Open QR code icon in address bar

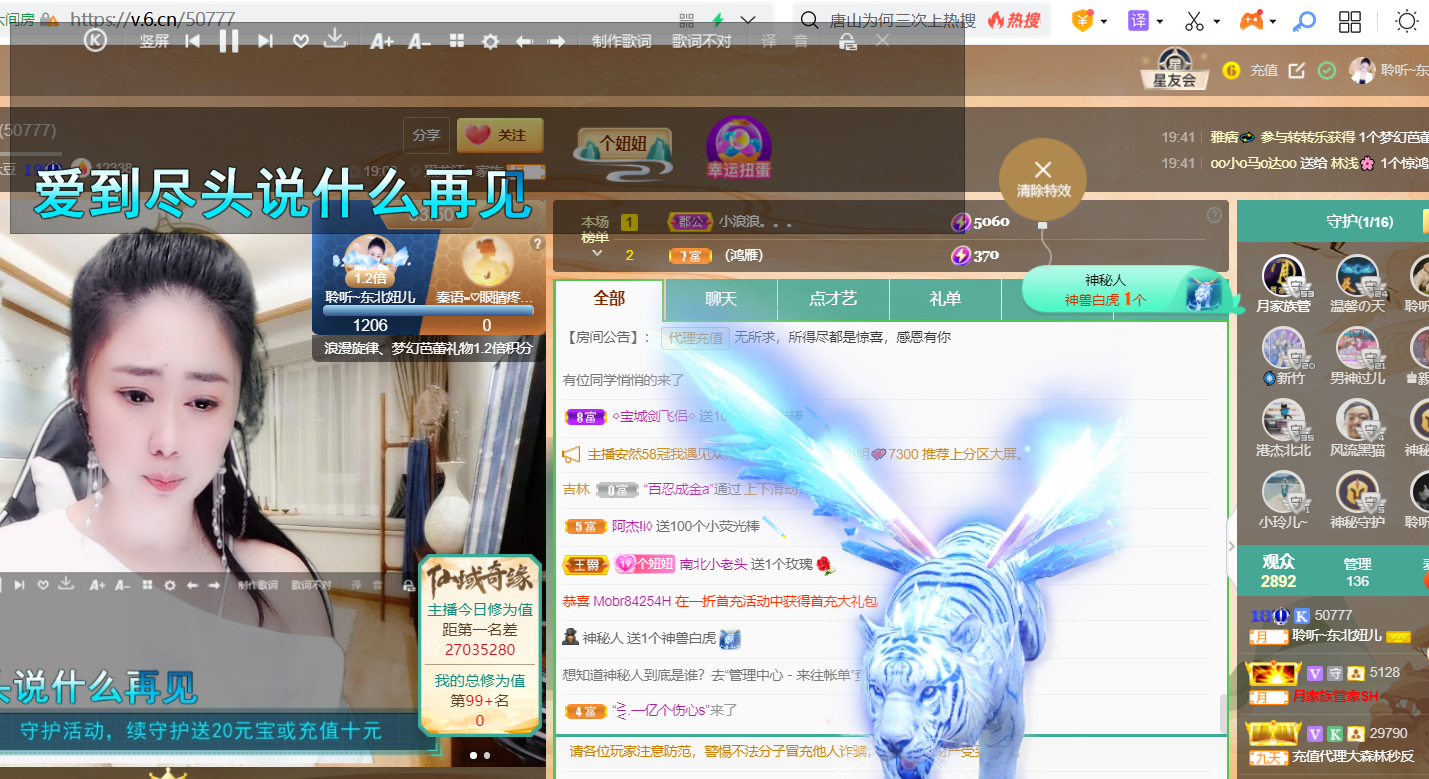pyautogui.click(x=686, y=20)
